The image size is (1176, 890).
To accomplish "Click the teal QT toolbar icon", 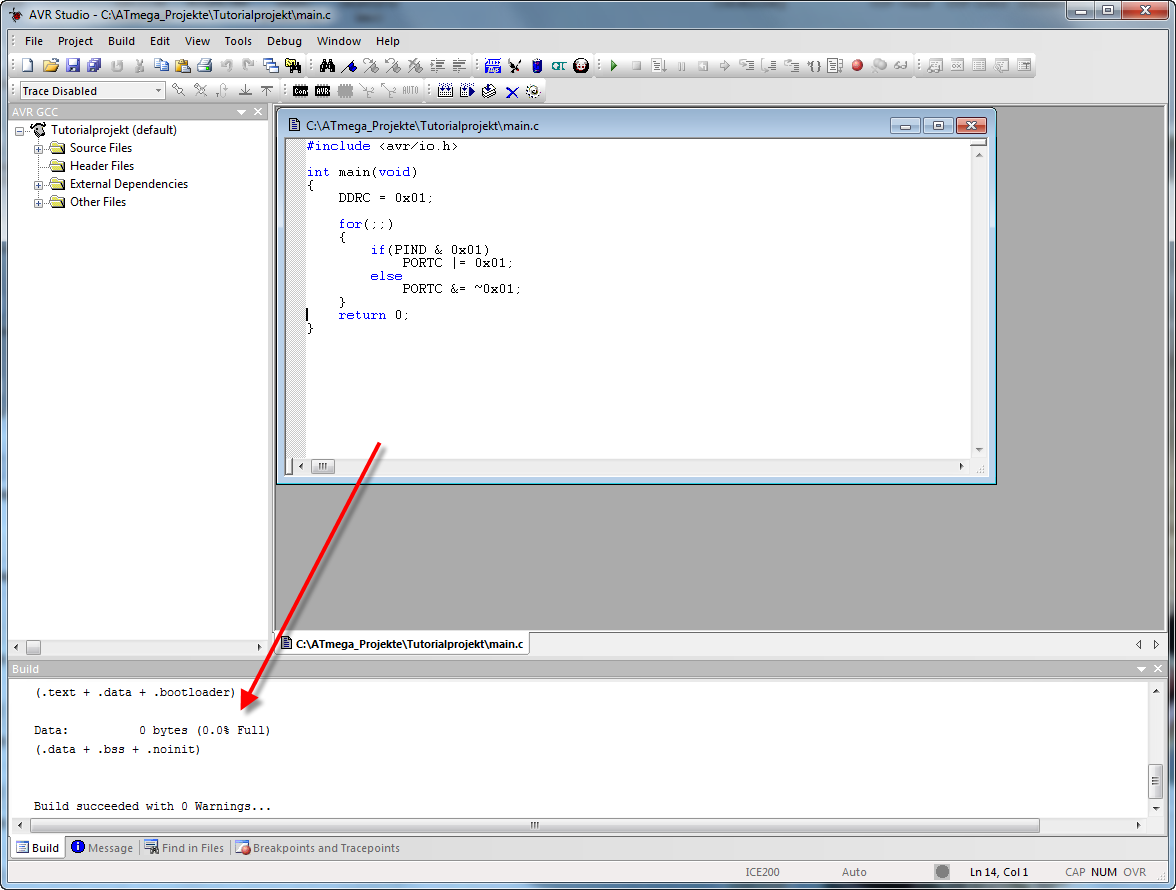I will pos(559,66).
